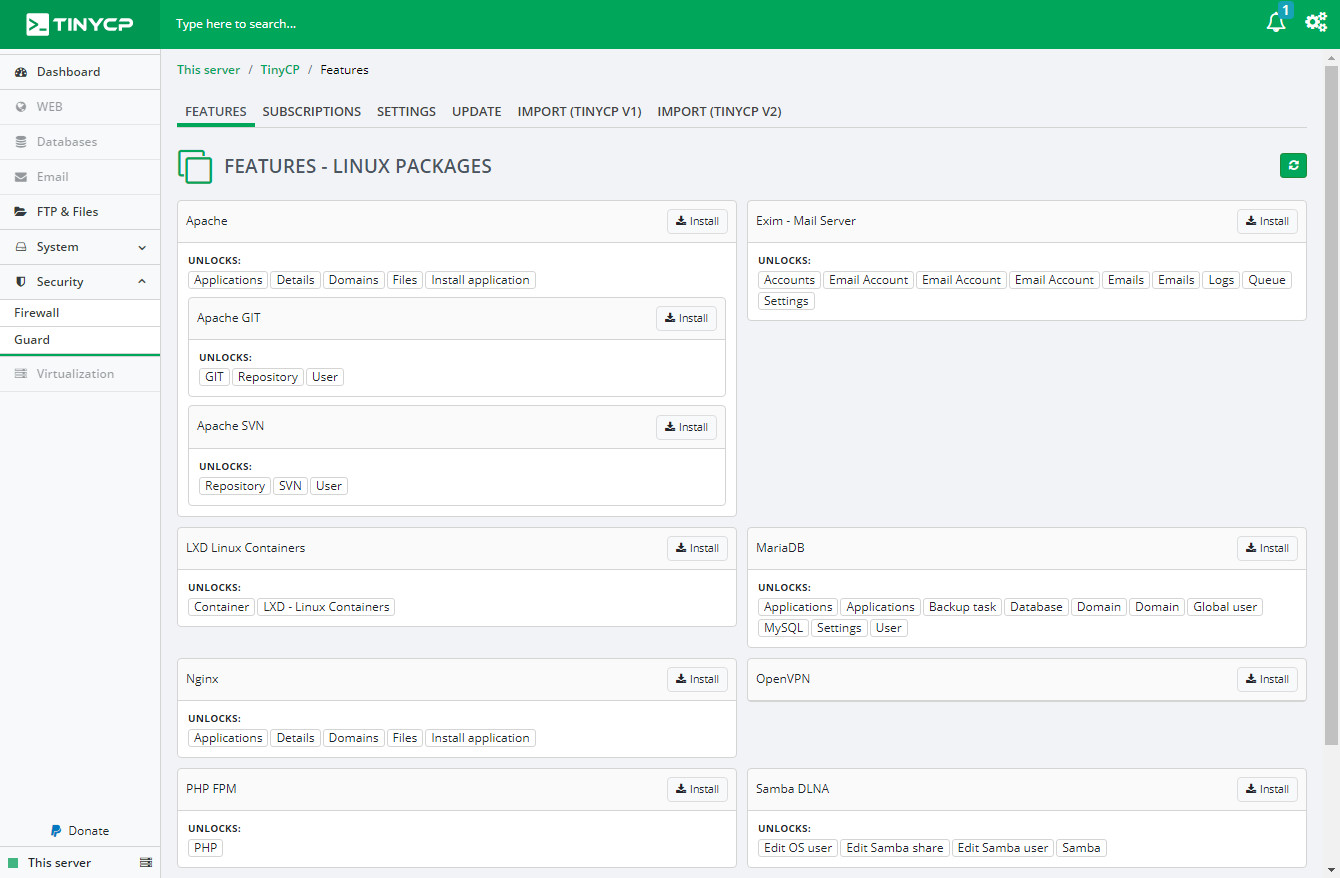
Task: Click the Databases stack icon
Action: (21, 142)
